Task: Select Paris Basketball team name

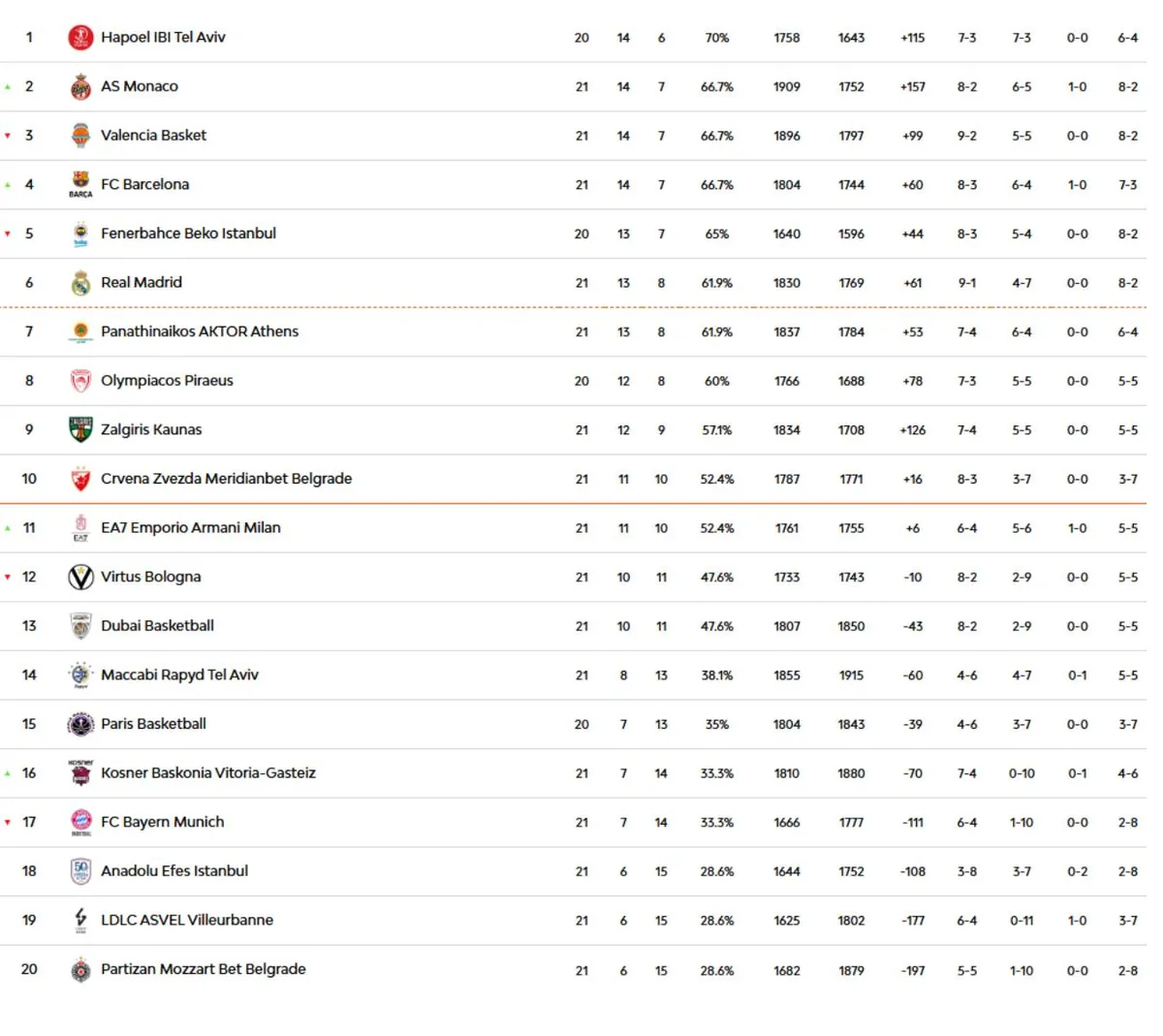Action: [x=153, y=724]
